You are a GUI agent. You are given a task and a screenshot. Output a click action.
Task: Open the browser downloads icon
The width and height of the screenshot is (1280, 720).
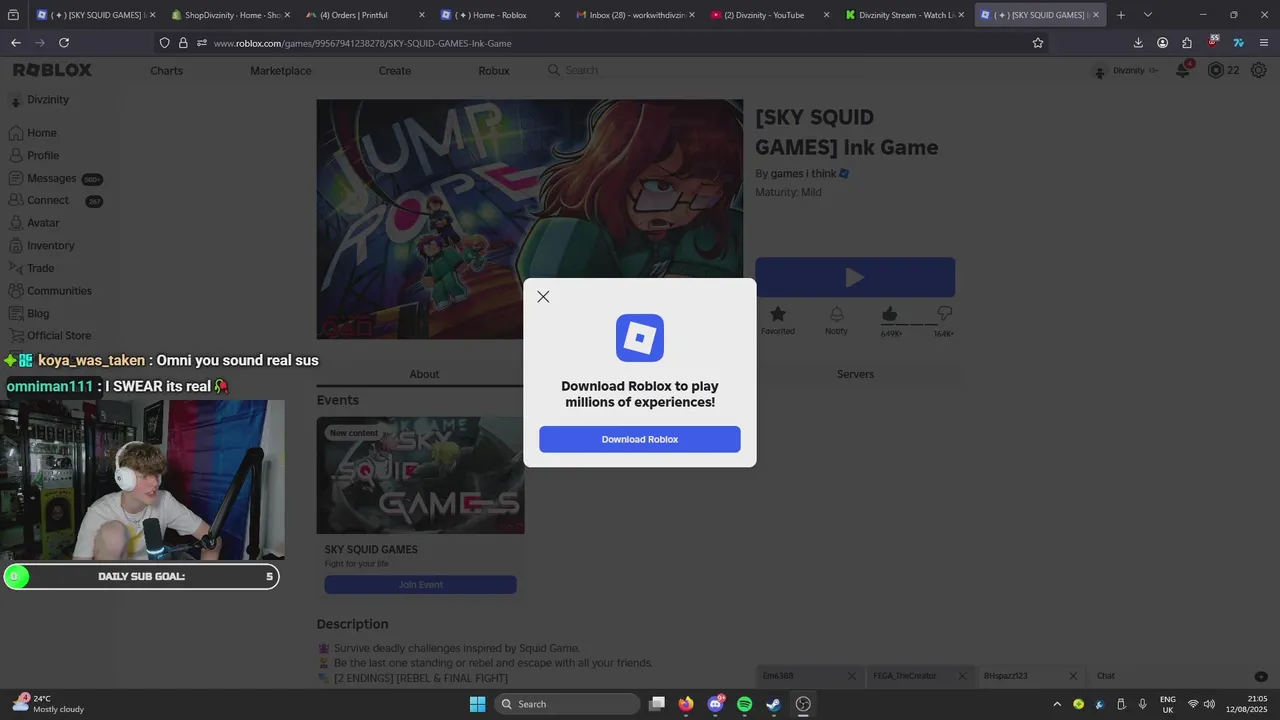tap(1138, 43)
